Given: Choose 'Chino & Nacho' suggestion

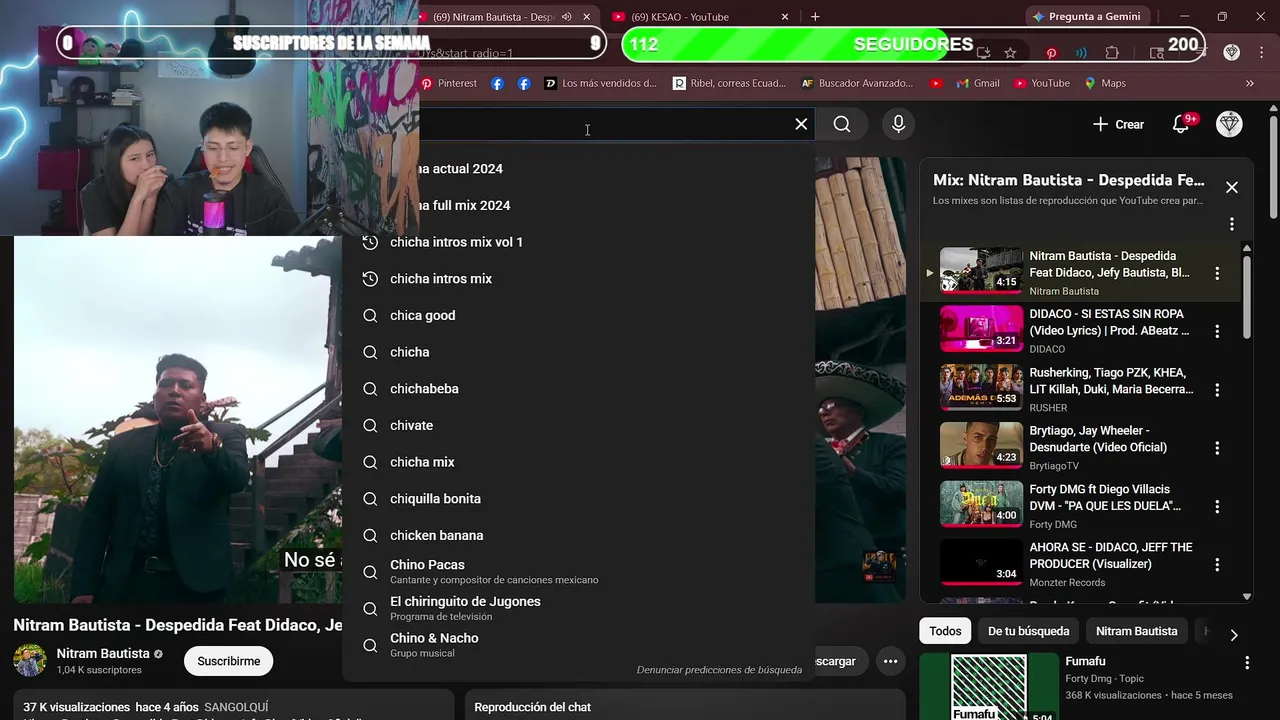Looking at the screenshot, I should (578, 645).
